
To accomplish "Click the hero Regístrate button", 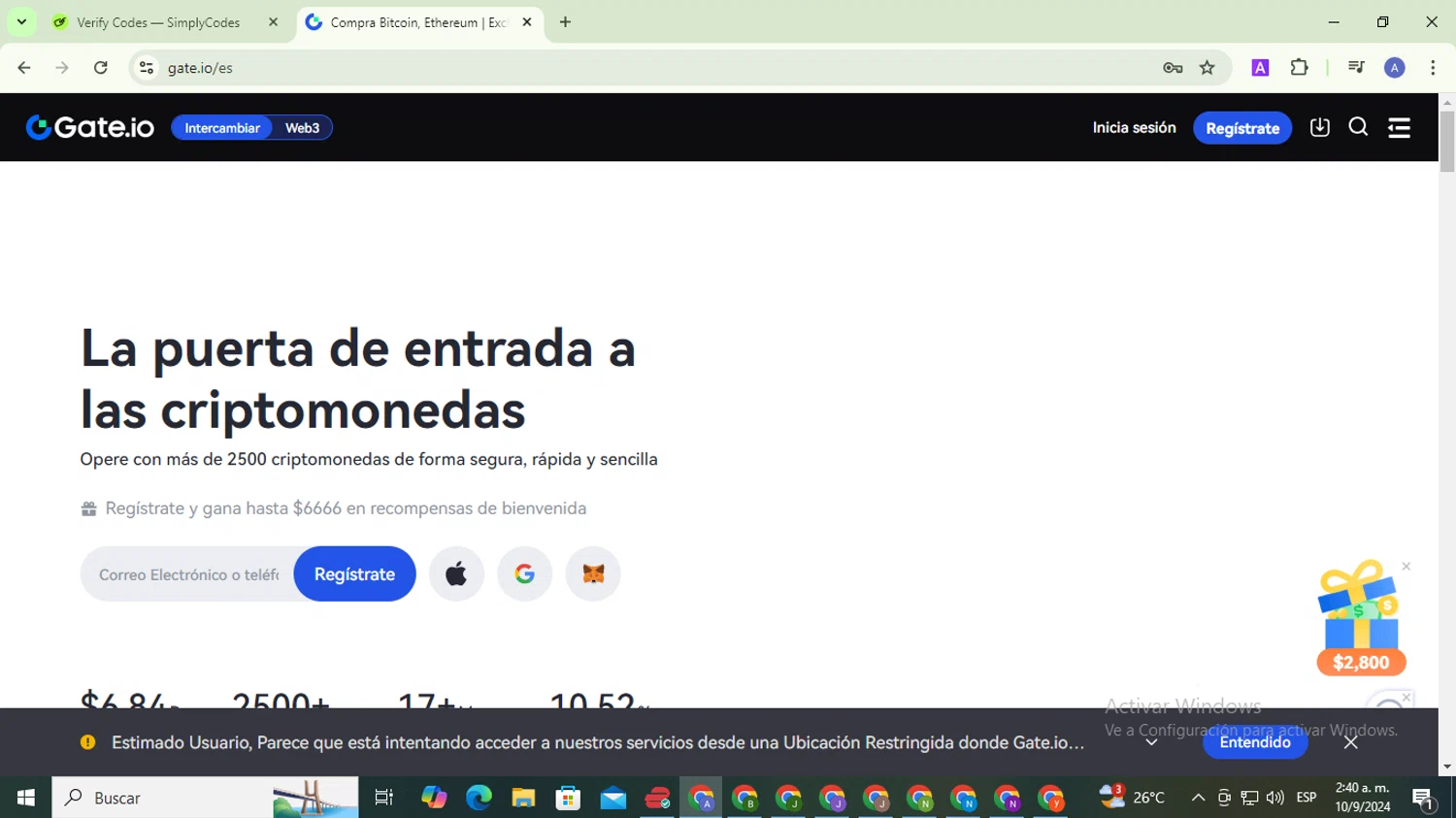I will point(354,574).
